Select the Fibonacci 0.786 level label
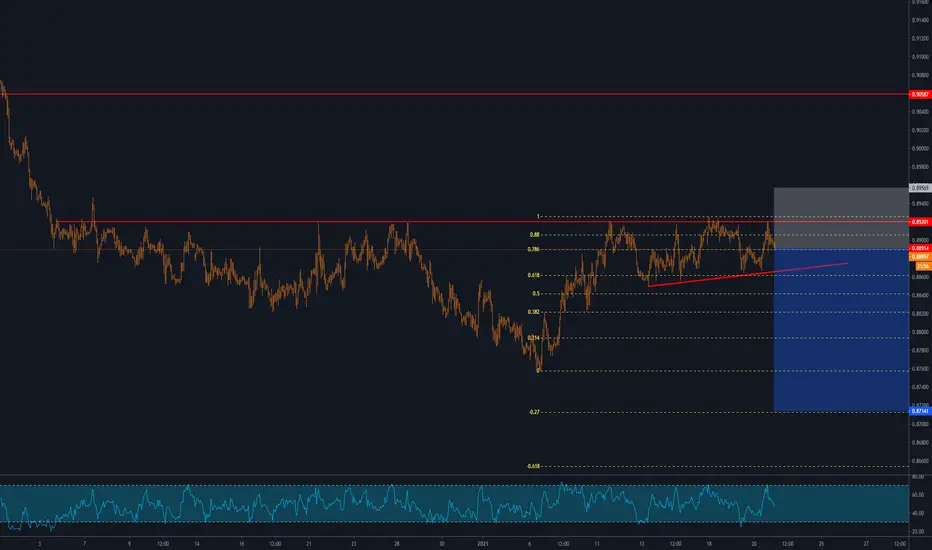The width and height of the screenshot is (932, 550). (533, 249)
